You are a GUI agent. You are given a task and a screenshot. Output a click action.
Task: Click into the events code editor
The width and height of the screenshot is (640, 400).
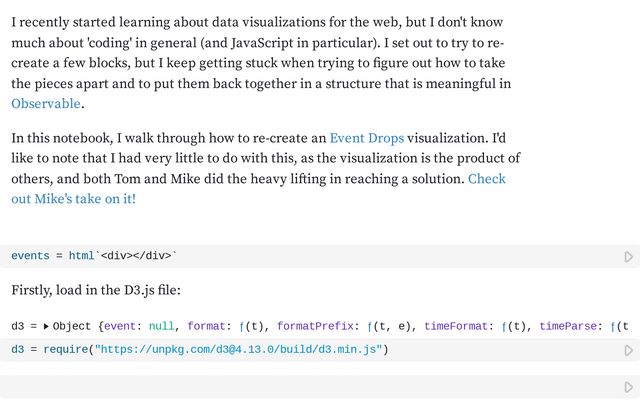[300, 256]
